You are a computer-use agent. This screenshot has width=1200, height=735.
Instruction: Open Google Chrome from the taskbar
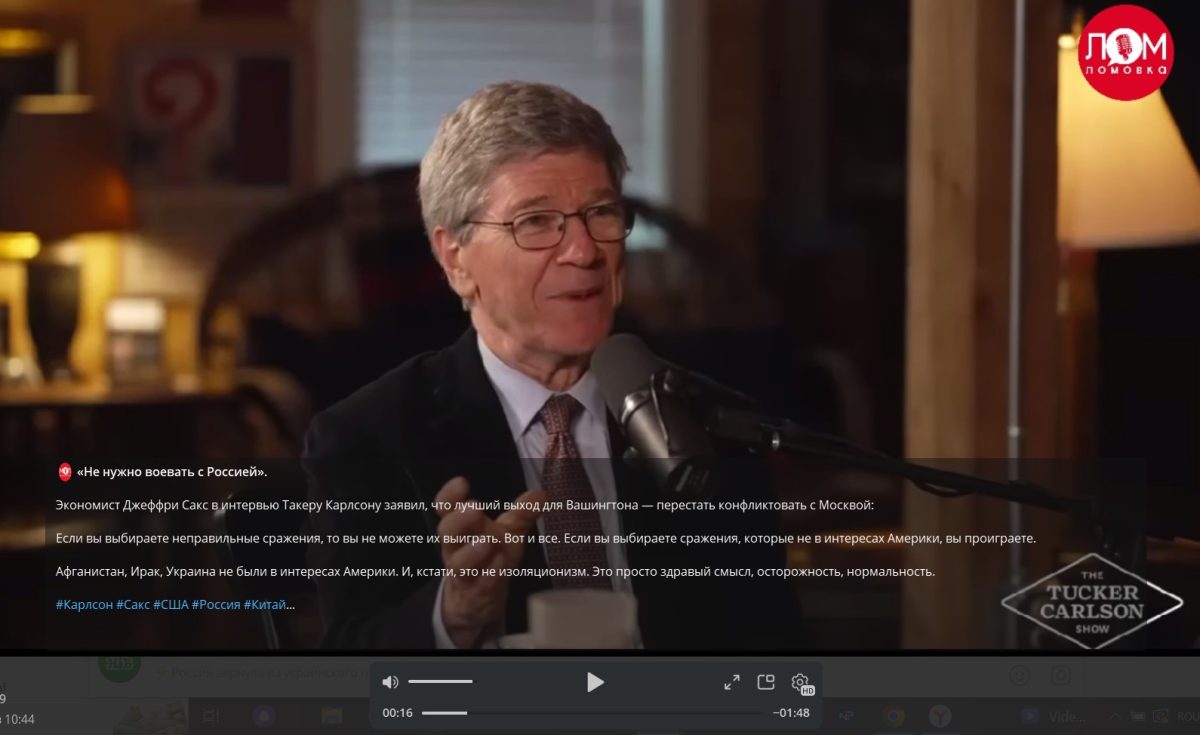pyautogui.click(x=893, y=716)
